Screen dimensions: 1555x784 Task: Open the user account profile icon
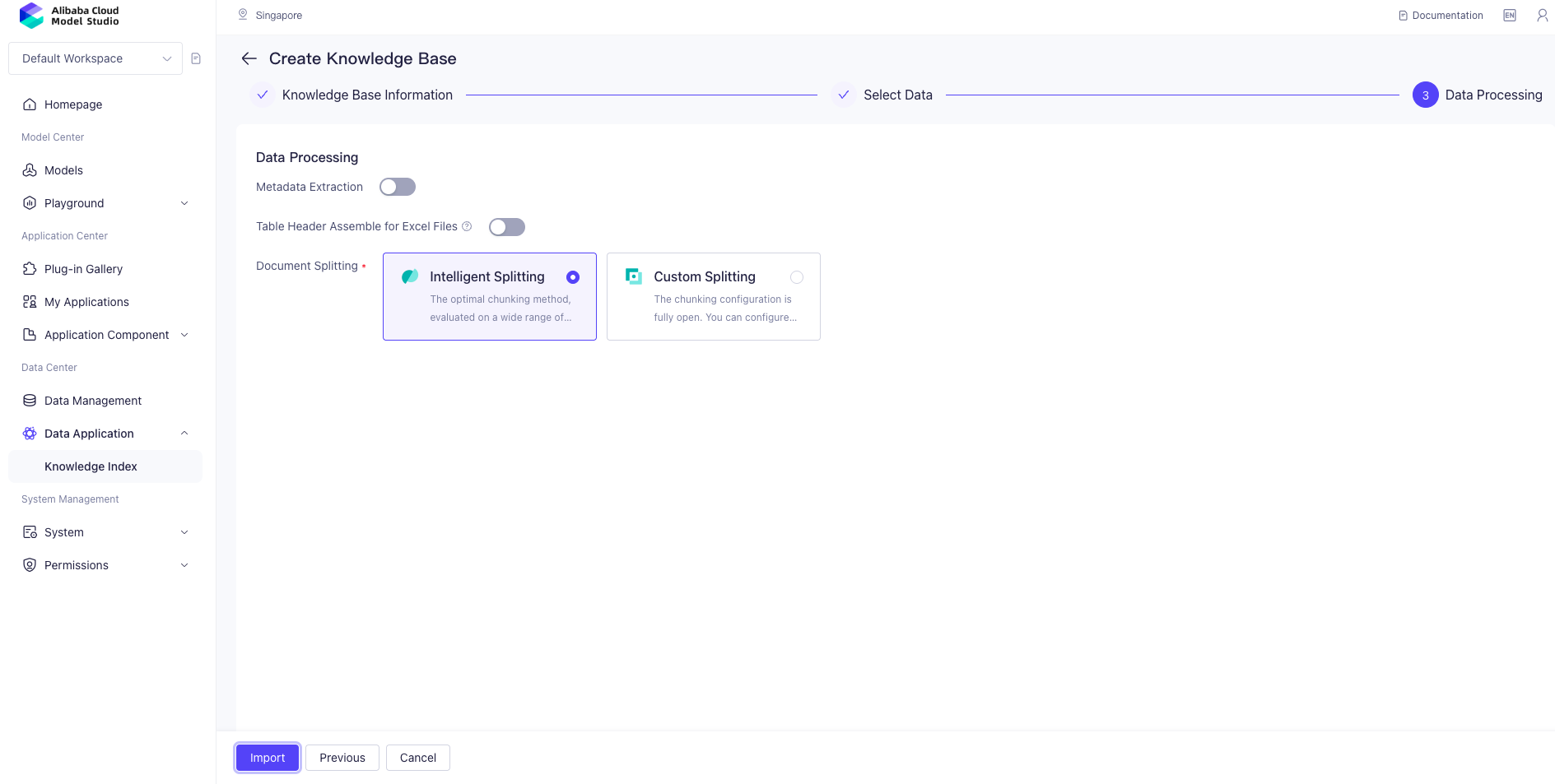coord(1543,16)
